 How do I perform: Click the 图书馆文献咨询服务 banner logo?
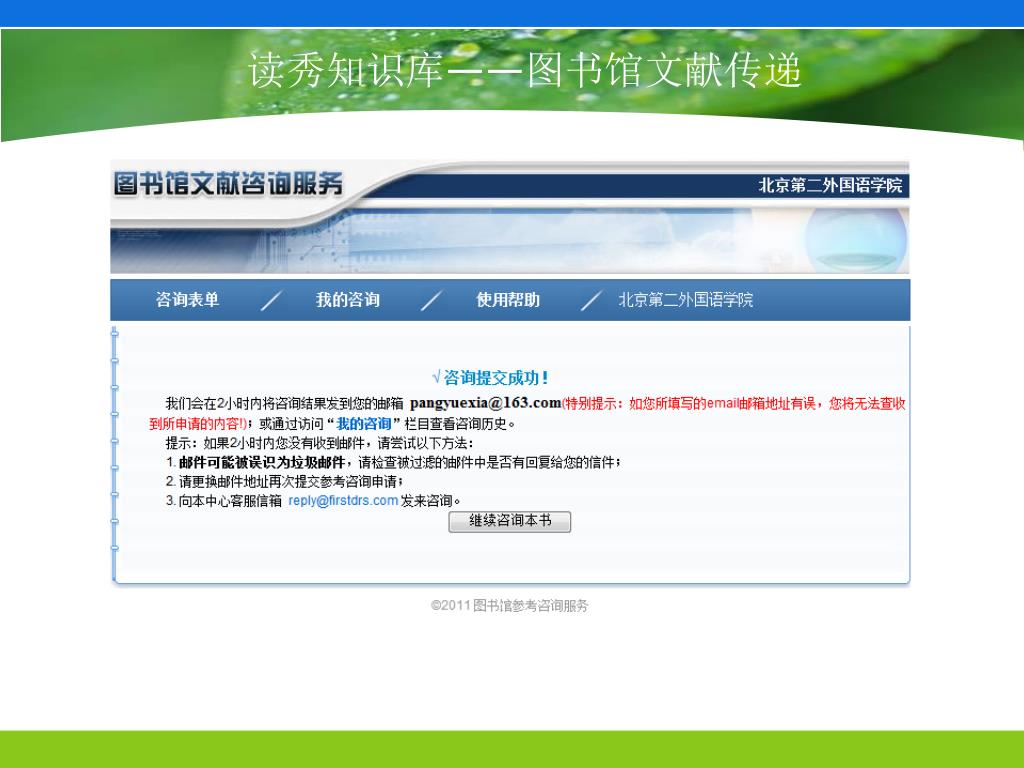[229, 184]
